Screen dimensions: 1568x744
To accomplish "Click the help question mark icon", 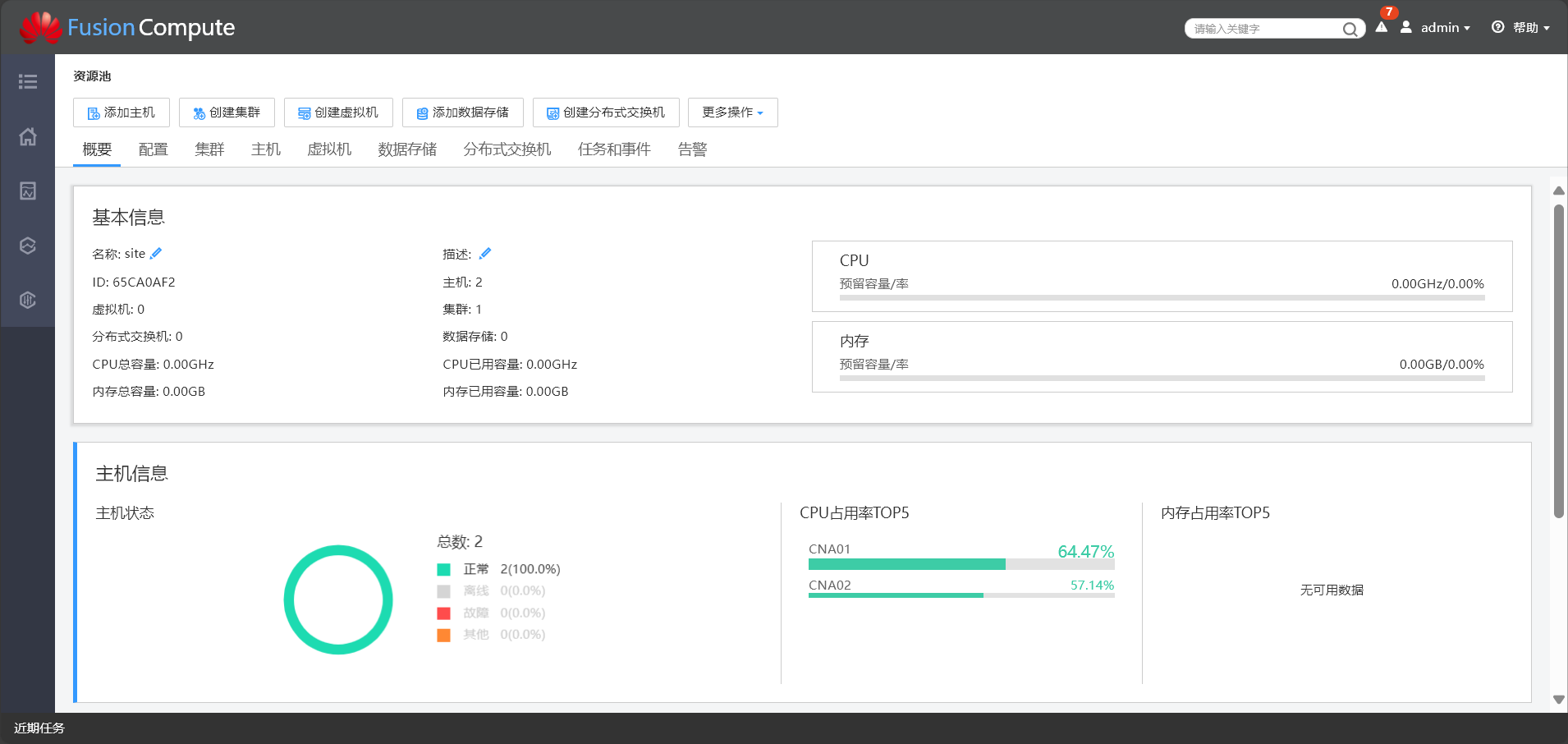I will [1498, 27].
